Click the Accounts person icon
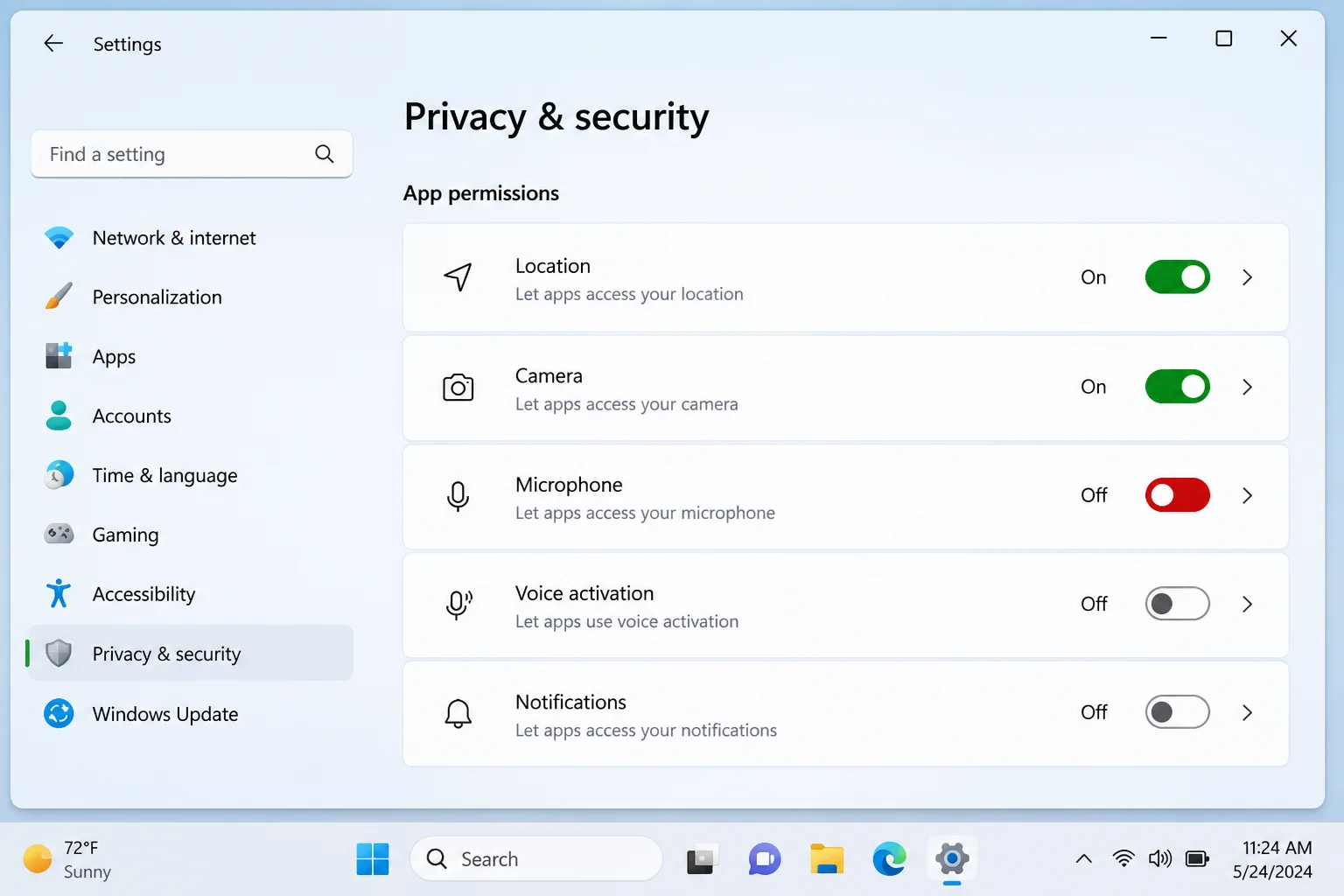This screenshot has width=1344, height=896. 59,416
